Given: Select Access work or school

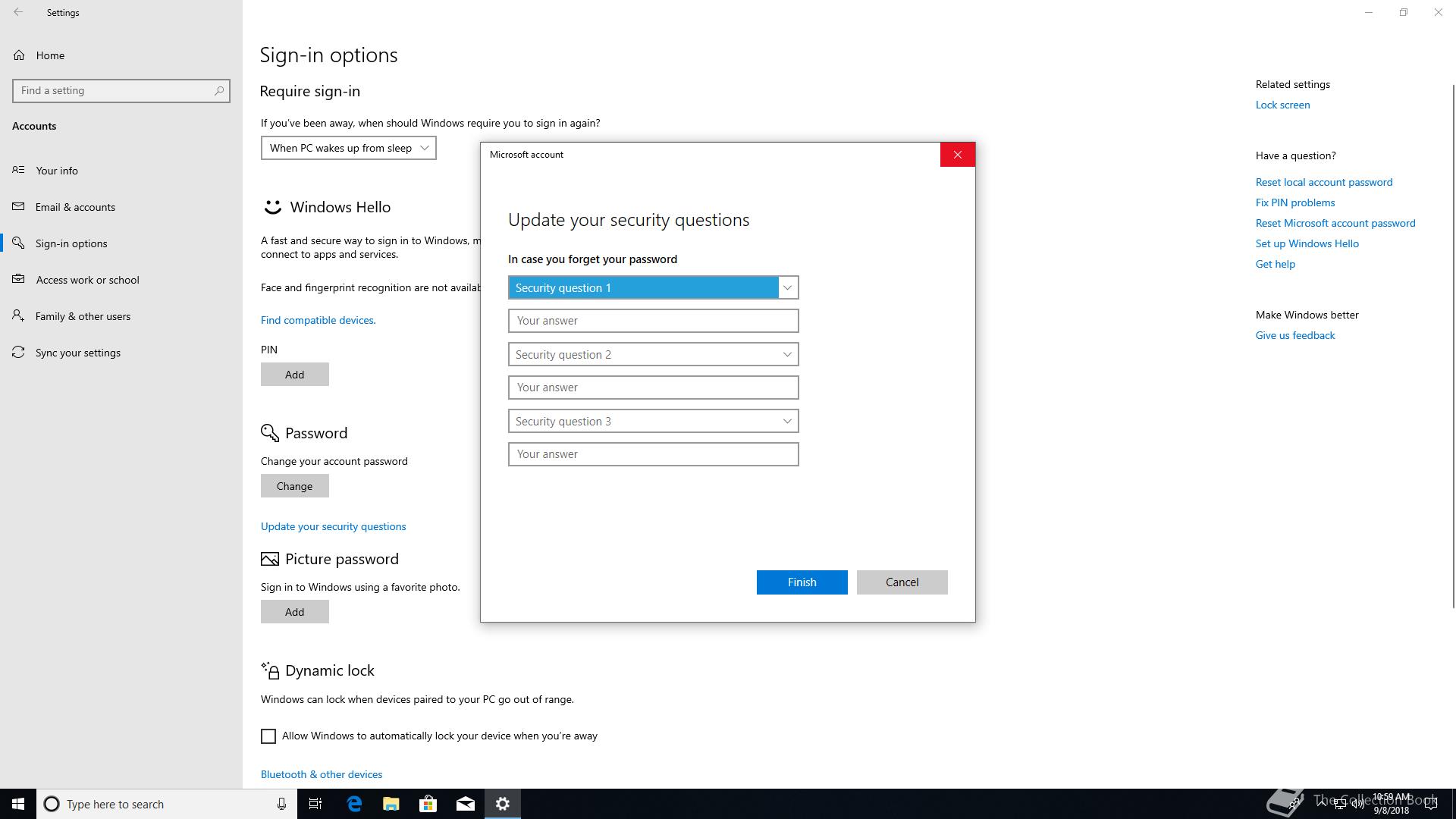Looking at the screenshot, I should [x=87, y=280].
